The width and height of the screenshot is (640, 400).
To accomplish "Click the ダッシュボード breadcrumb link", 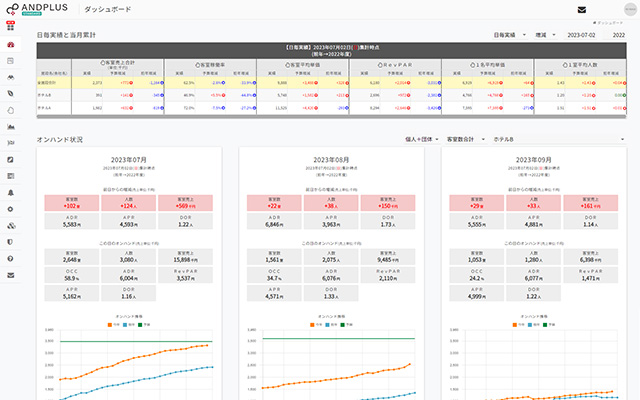I will pyautogui.click(x=610, y=23).
